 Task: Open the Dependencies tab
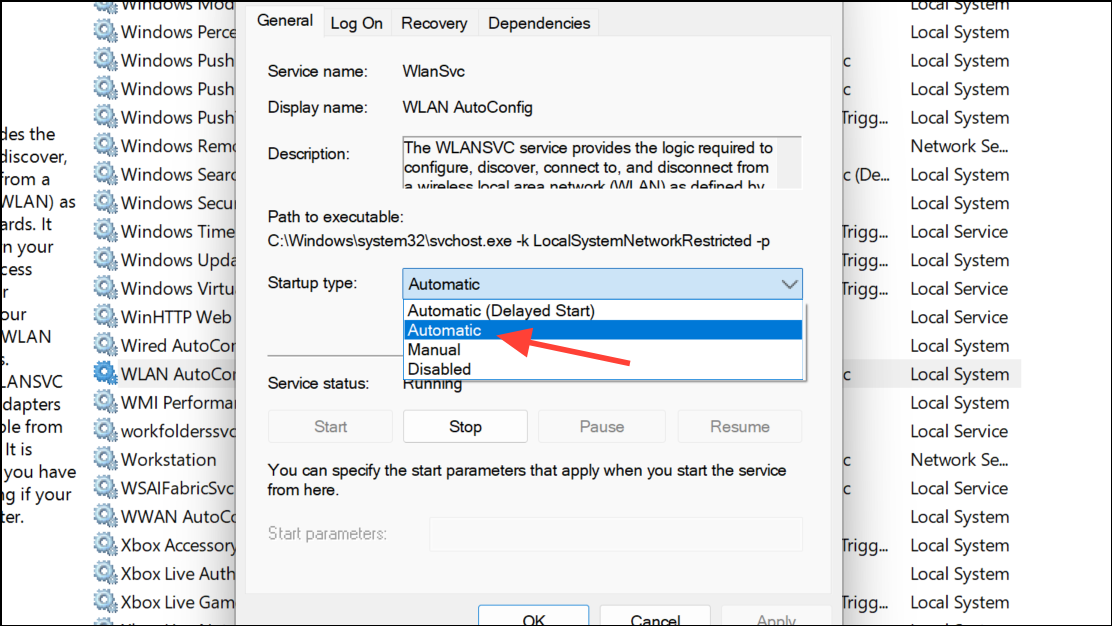(538, 22)
